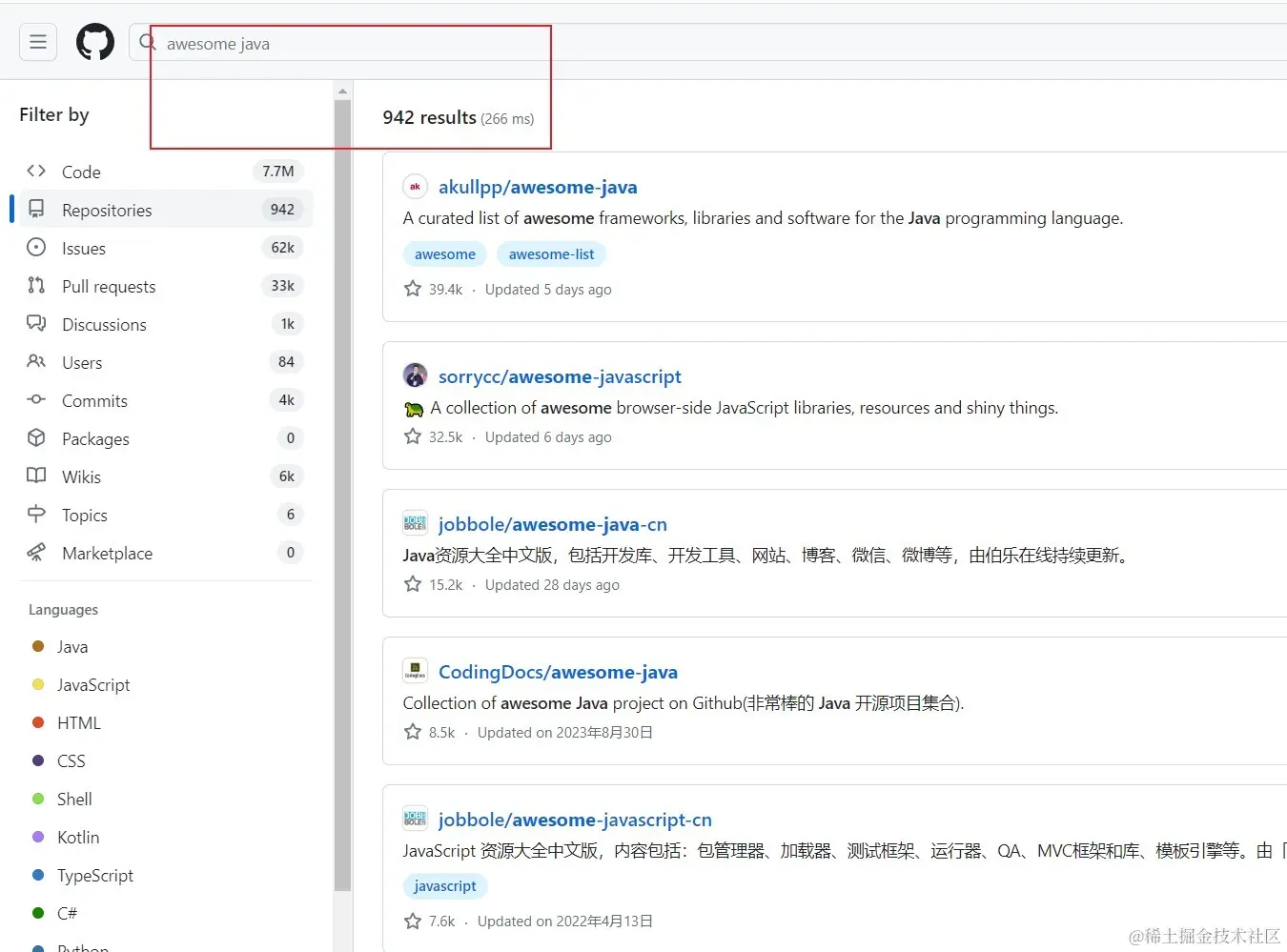Click the 'awesome-list' topic tag
This screenshot has width=1287, height=952.
(x=551, y=254)
